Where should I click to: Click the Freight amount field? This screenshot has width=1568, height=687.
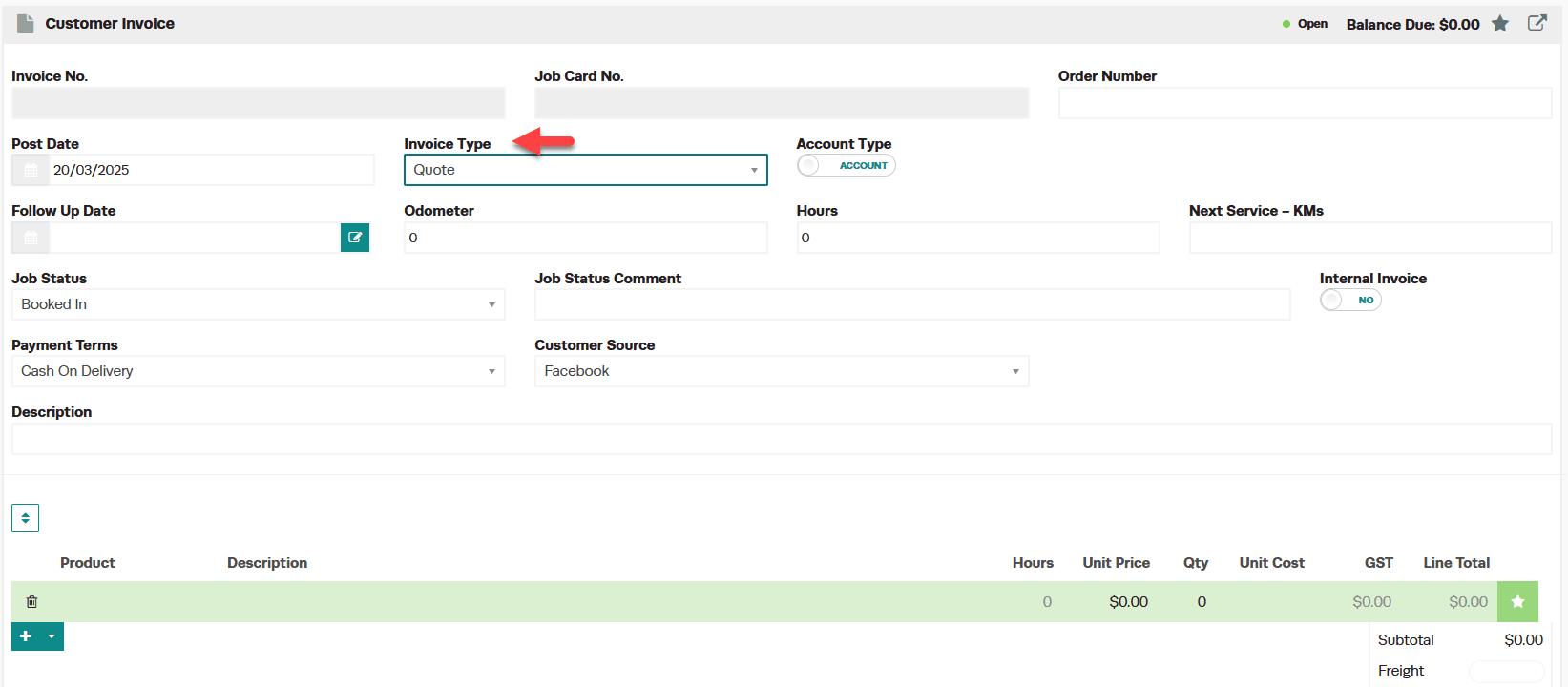coord(1506,671)
